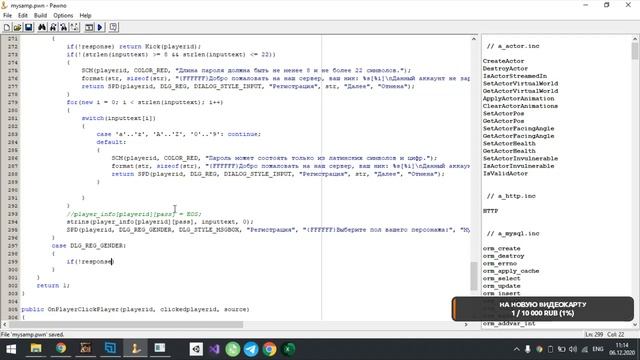Click the function list scroll-down arrow
640x360 pixels.
point(635,324)
